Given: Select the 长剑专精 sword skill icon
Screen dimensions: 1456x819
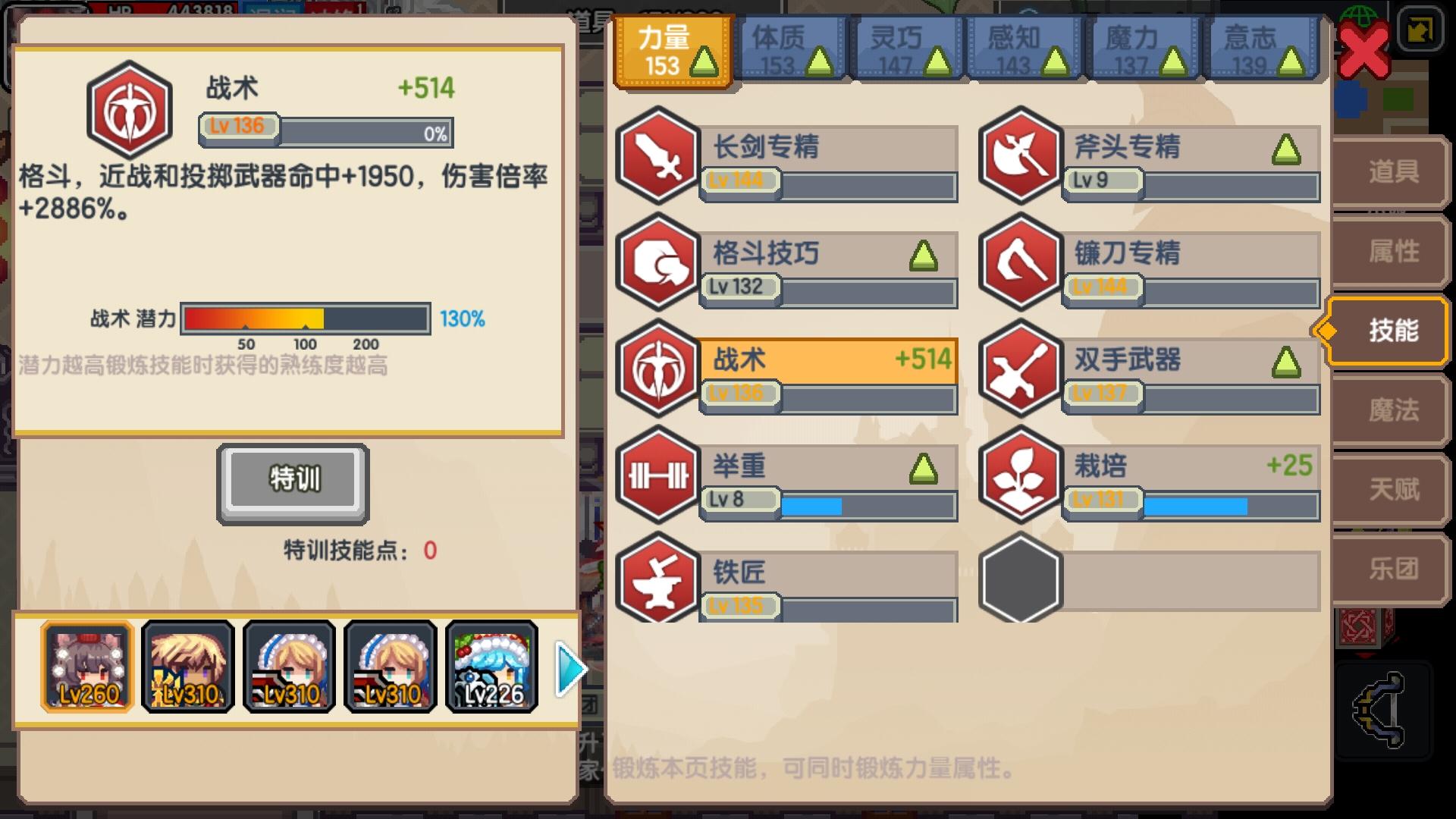Looking at the screenshot, I should point(658,155).
